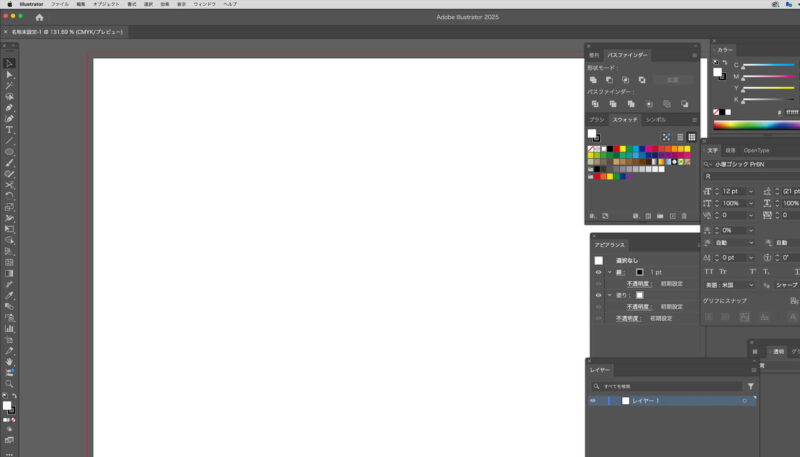Click the filter funnel icon in Layers panel
The width and height of the screenshot is (800, 457).
751,385
